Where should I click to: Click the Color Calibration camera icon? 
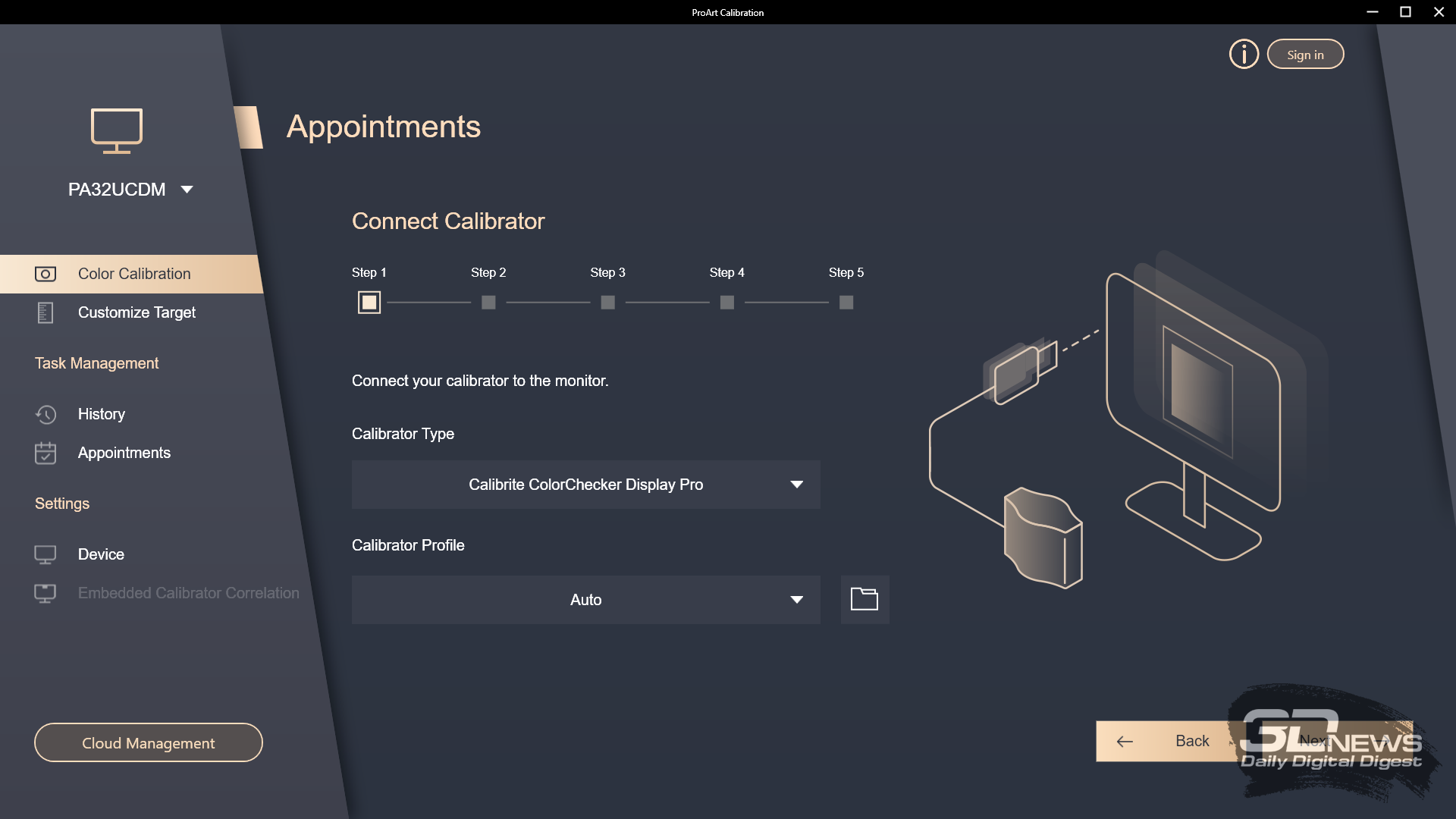point(45,274)
